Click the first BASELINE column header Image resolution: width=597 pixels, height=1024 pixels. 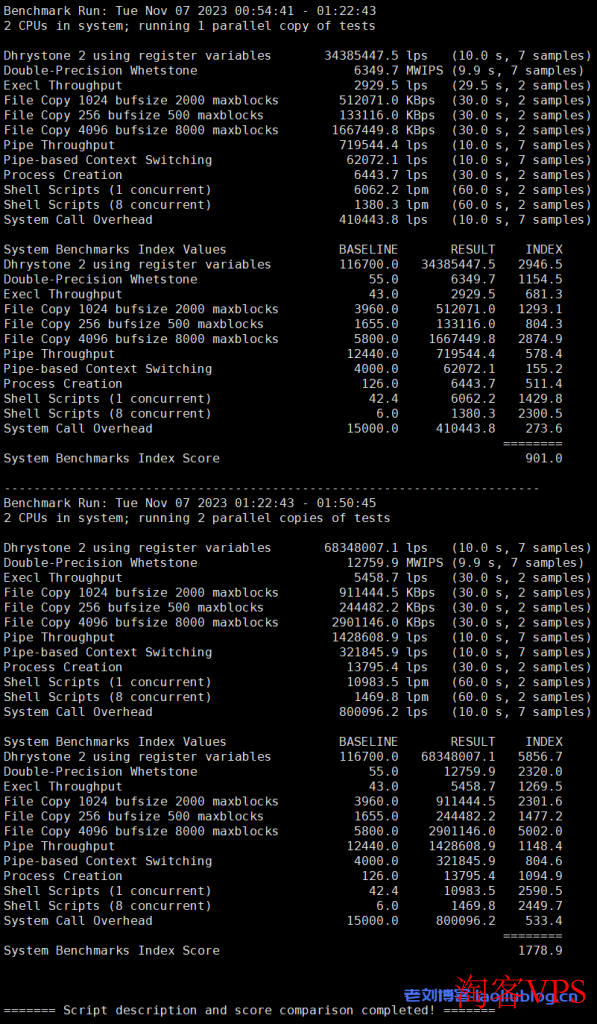click(368, 249)
